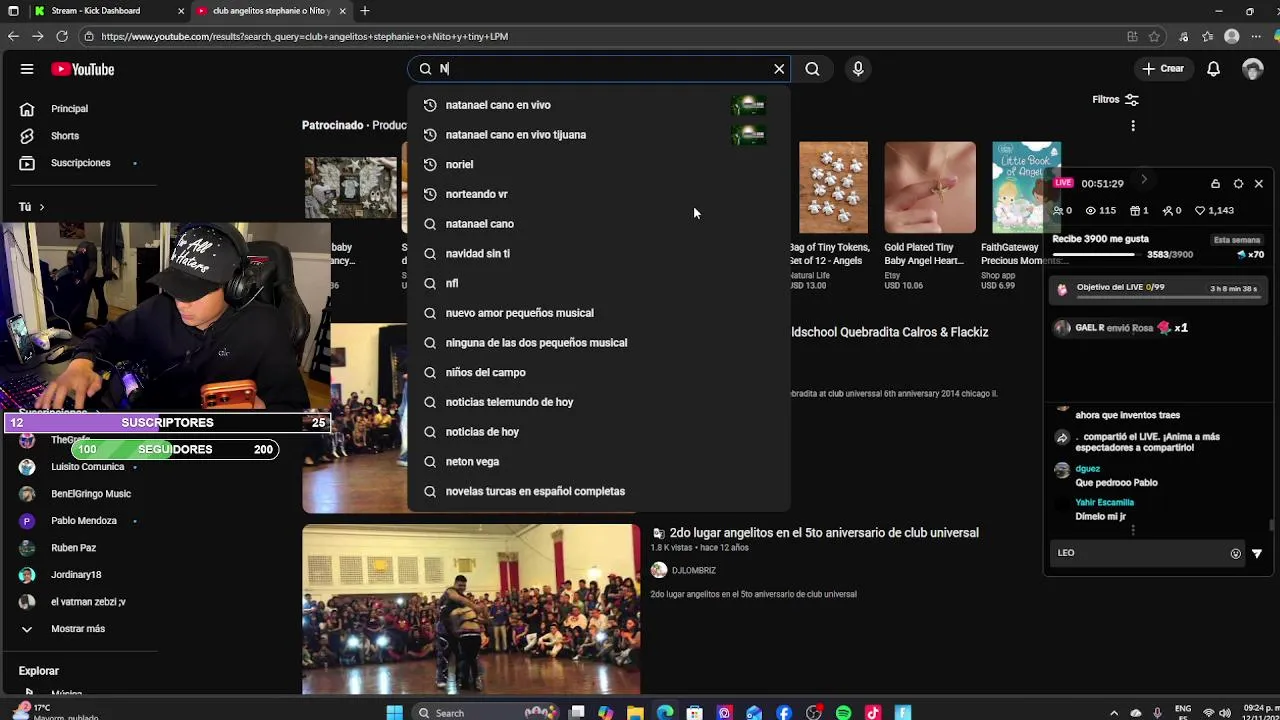The height and width of the screenshot is (720, 1280).
Task: Open Spotify from the taskbar
Action: click(x=843, y=713)
